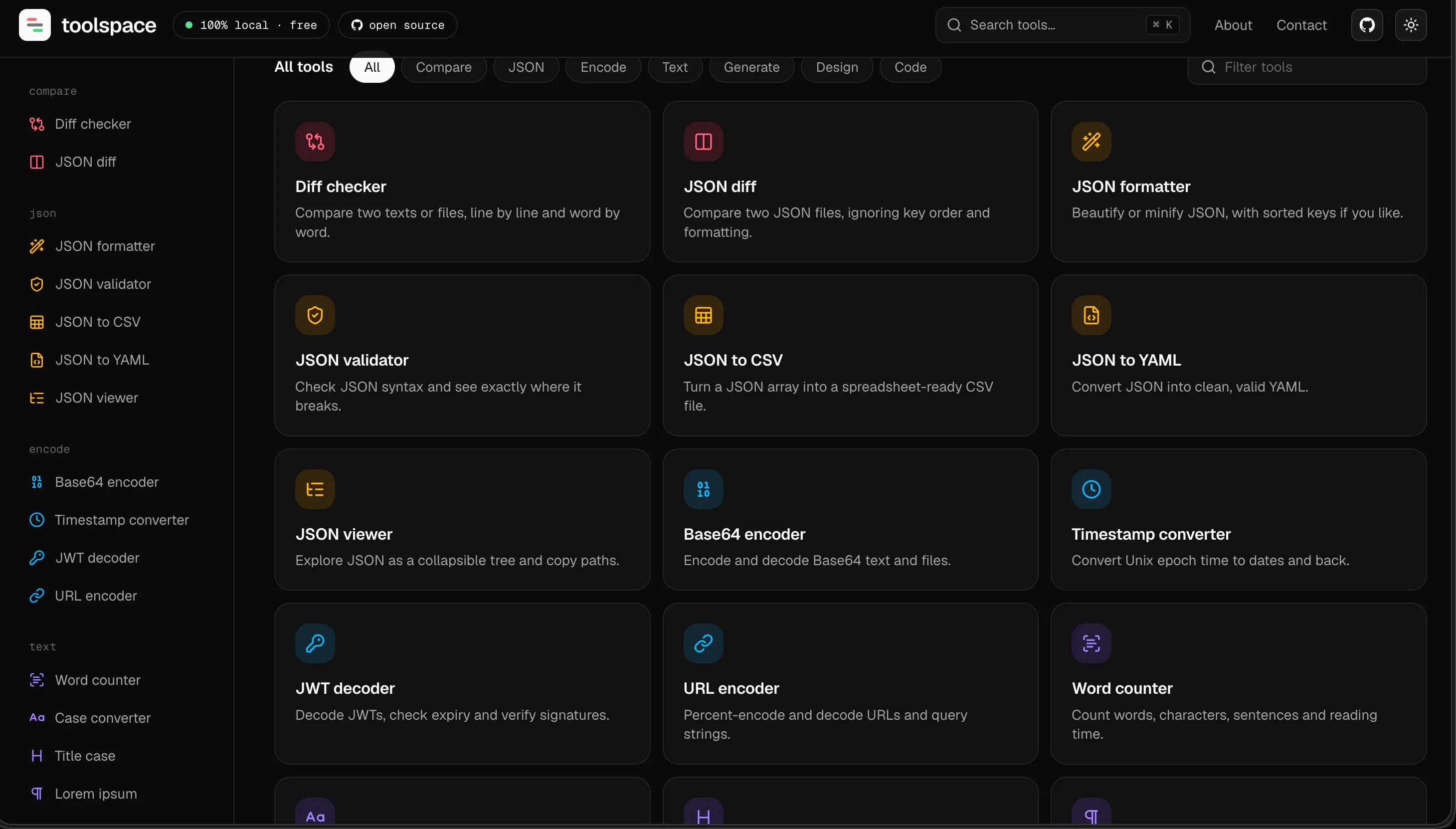
Task: Click the Timestamp converter clock icon in sidebar
Action: tap(37, 520)
